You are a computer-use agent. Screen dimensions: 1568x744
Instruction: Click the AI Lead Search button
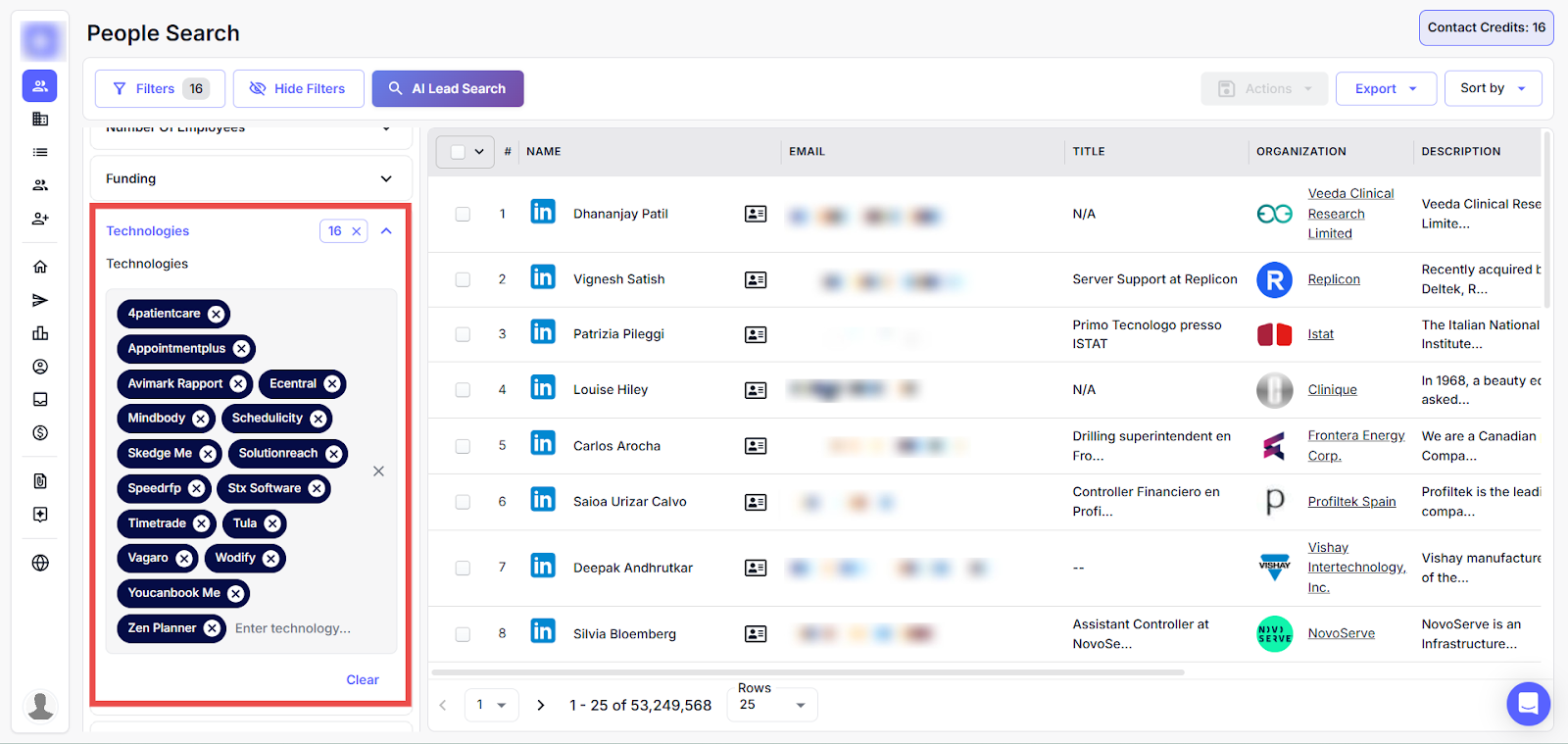pos(448,88)
